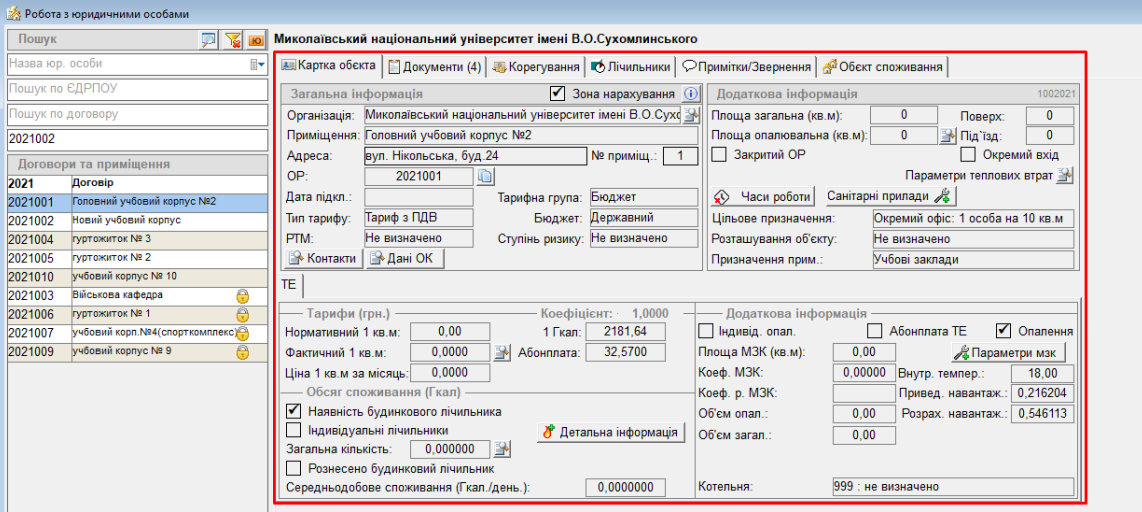Toggle the Абонплата ТЕ checkbox
The height and width of the screenshot is (512, 1142).
click(874, 331)
